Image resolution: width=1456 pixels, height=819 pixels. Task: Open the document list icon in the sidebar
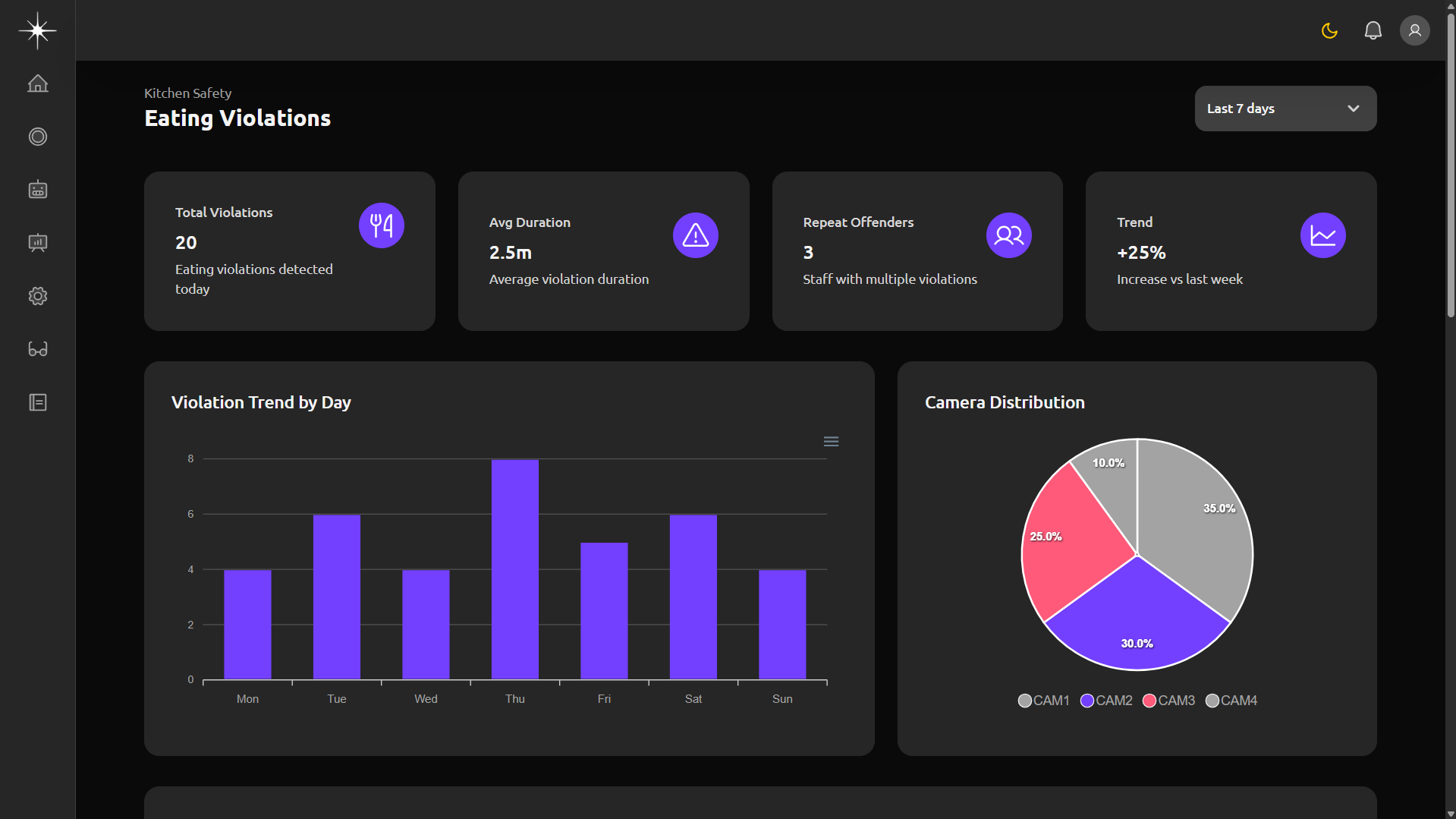[37, 402]
